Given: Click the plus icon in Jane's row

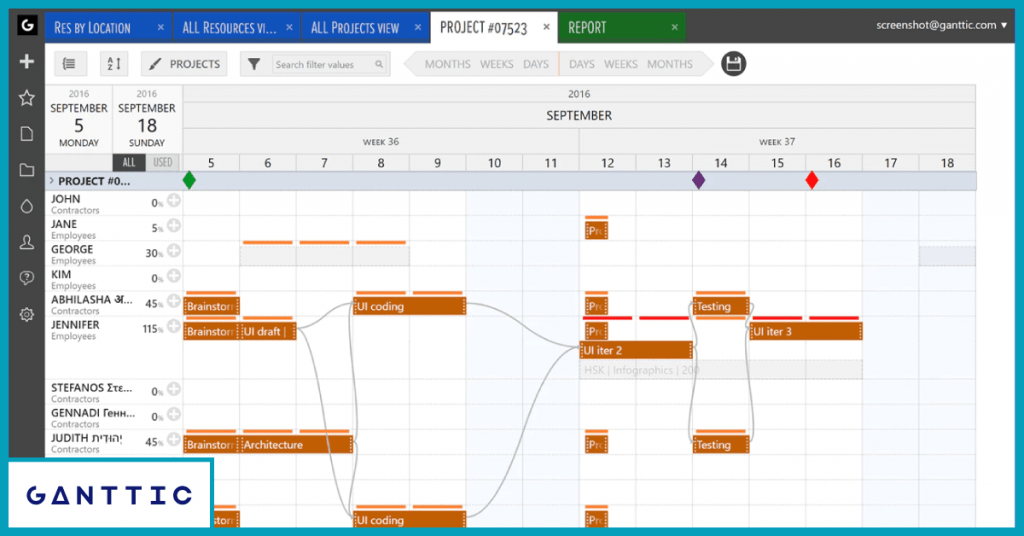Looking at the screenshot, I should click(x=174, y=226).
